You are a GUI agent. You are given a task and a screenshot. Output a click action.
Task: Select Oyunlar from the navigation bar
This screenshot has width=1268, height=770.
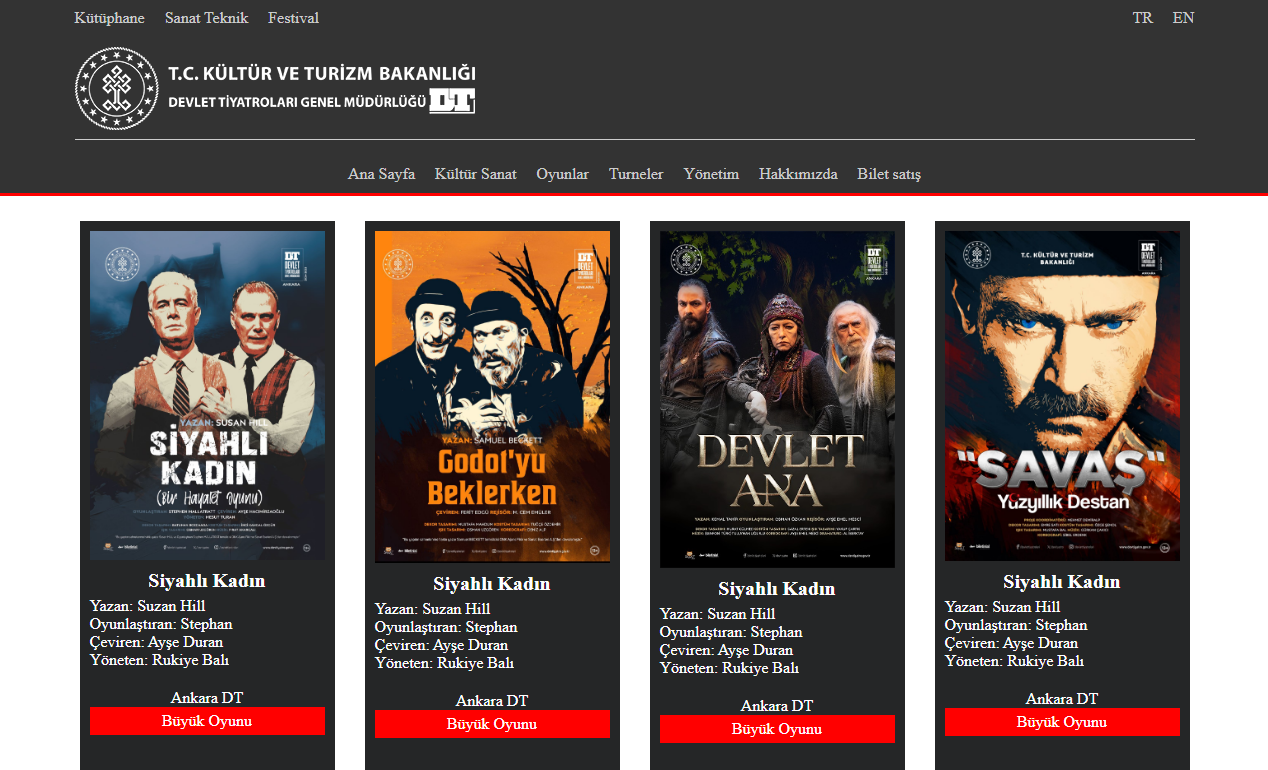point(562,174)
